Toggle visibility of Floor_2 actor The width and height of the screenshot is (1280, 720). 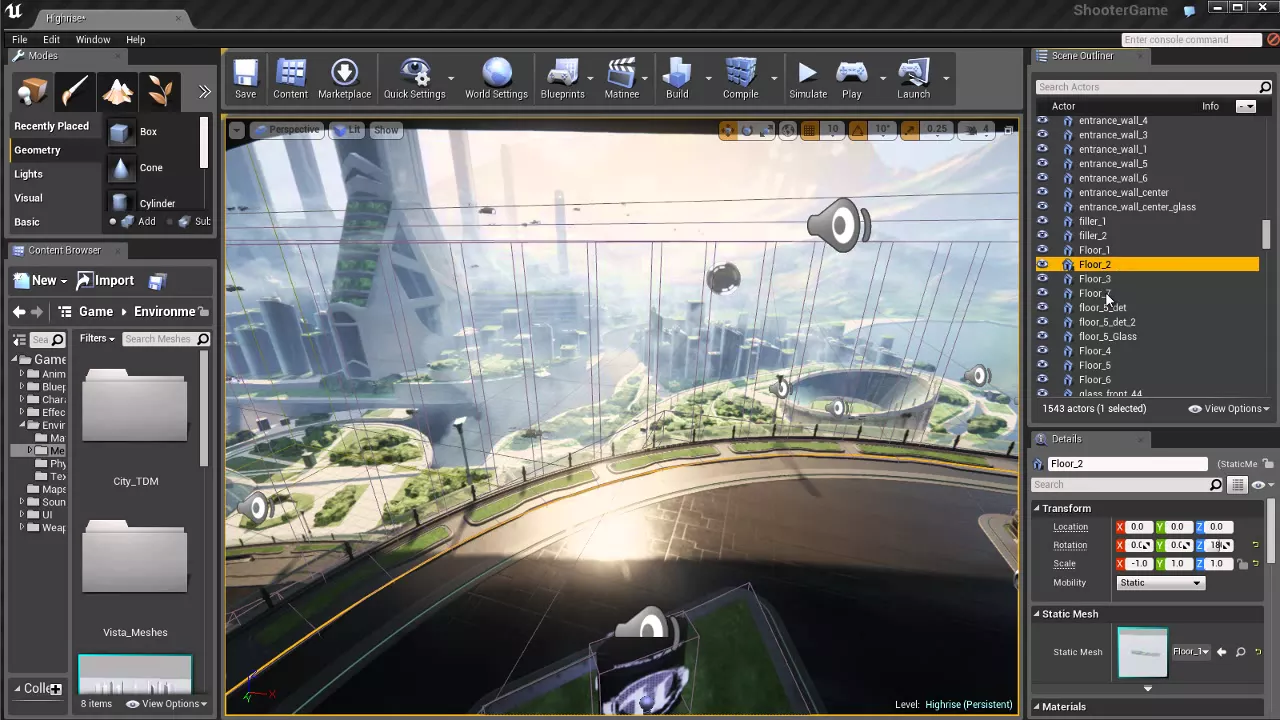click(x=1042, y=264)
